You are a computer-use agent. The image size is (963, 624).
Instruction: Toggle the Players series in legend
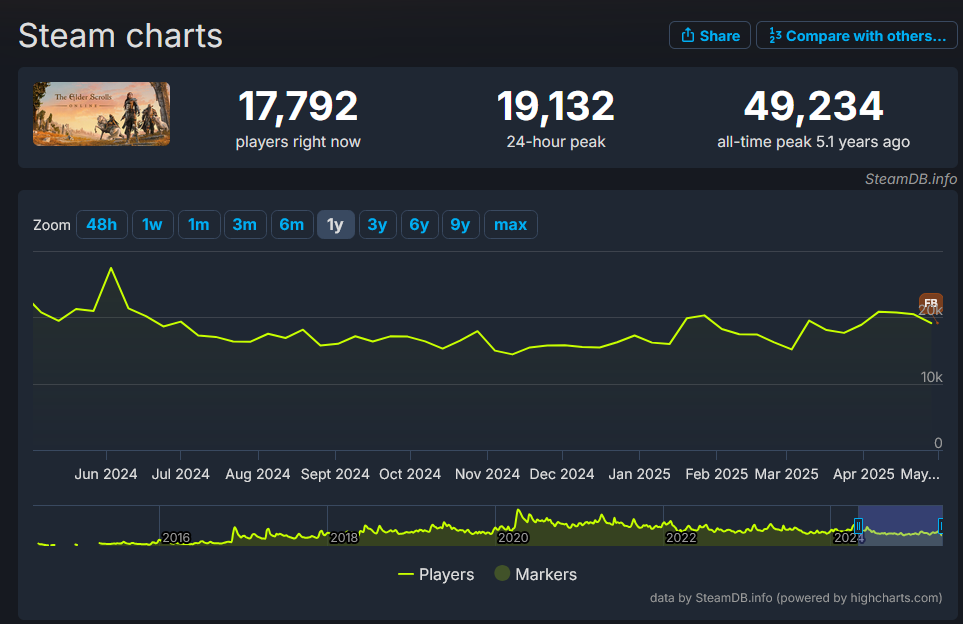[436, 574]
